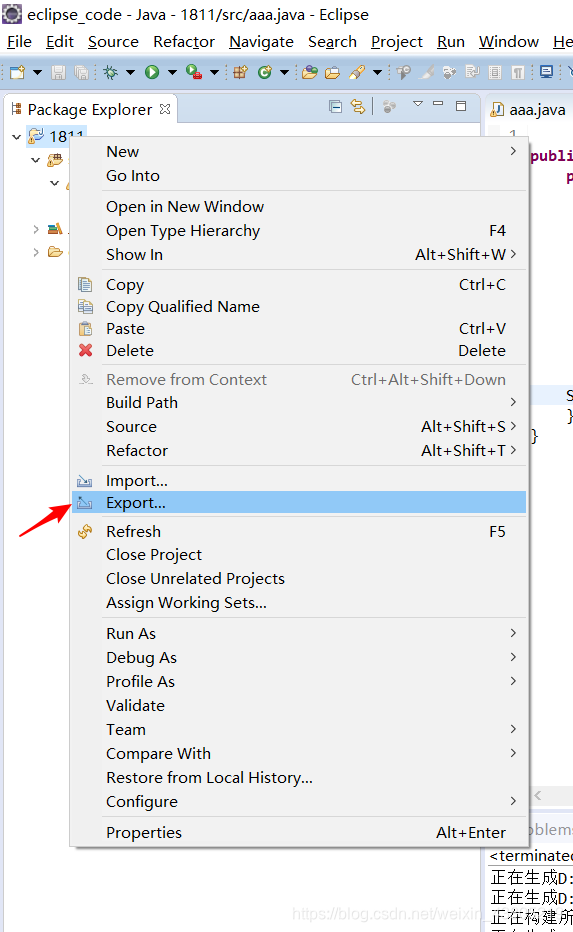This screenshot has width=573, height=932.
Task: Select Open Type Hierarchy
Action: (299, 231)
